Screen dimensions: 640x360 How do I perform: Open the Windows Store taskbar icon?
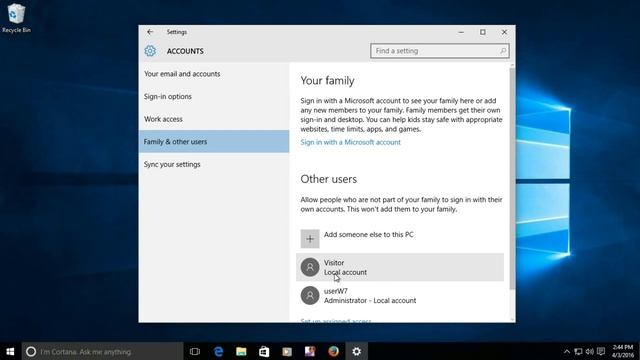(x=264, y=351)
